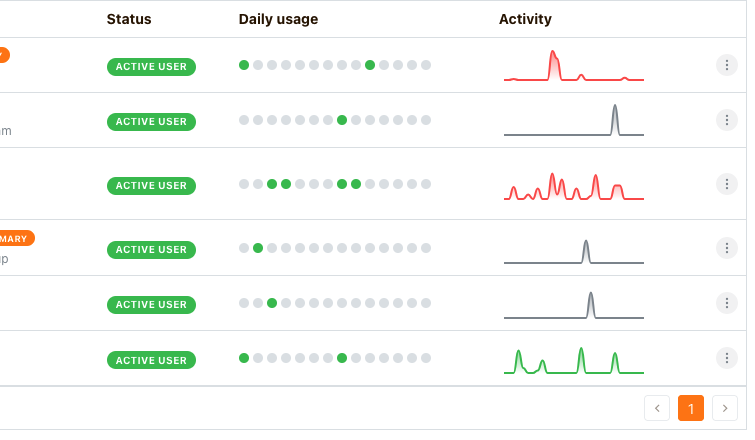Open three-dot menu for third user row
This screenshot has height=440, width=755.
(727, 185)
